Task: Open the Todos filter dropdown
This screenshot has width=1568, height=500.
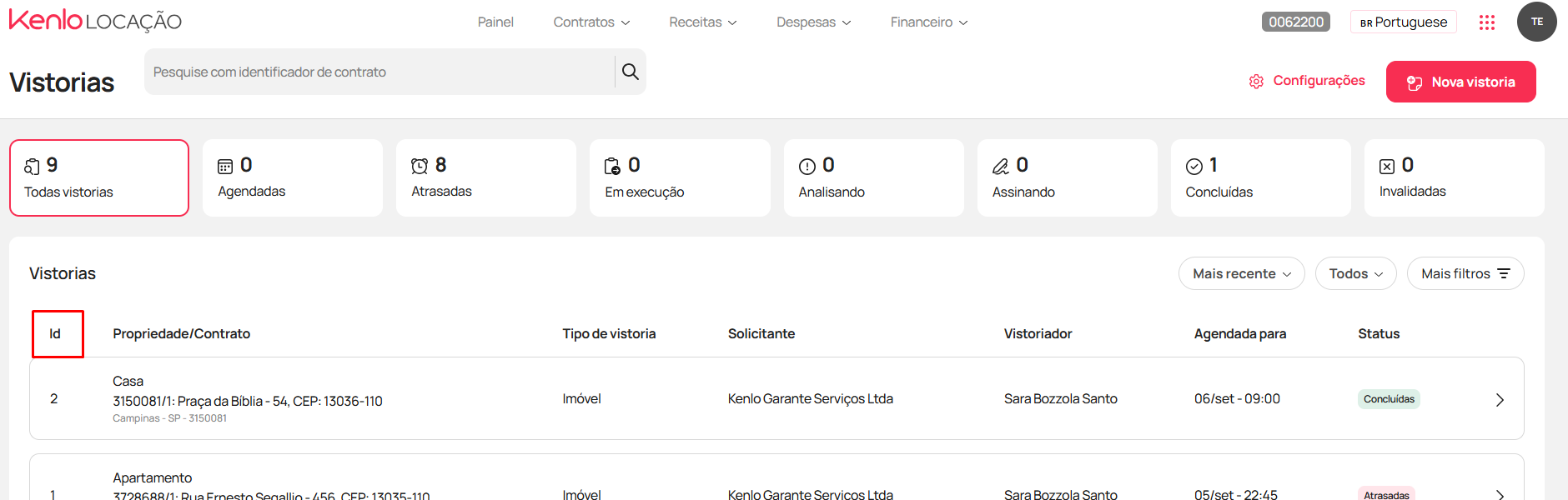Action: pos(1355,273)
